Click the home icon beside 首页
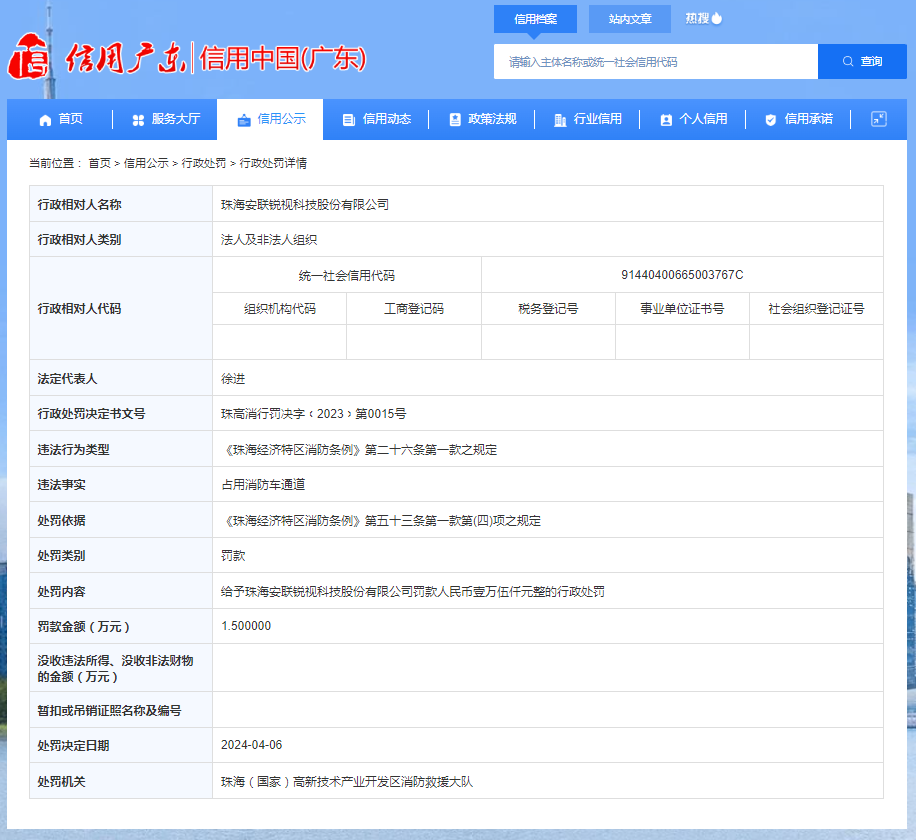The image size is (916, 840). (x=45, y=120)
